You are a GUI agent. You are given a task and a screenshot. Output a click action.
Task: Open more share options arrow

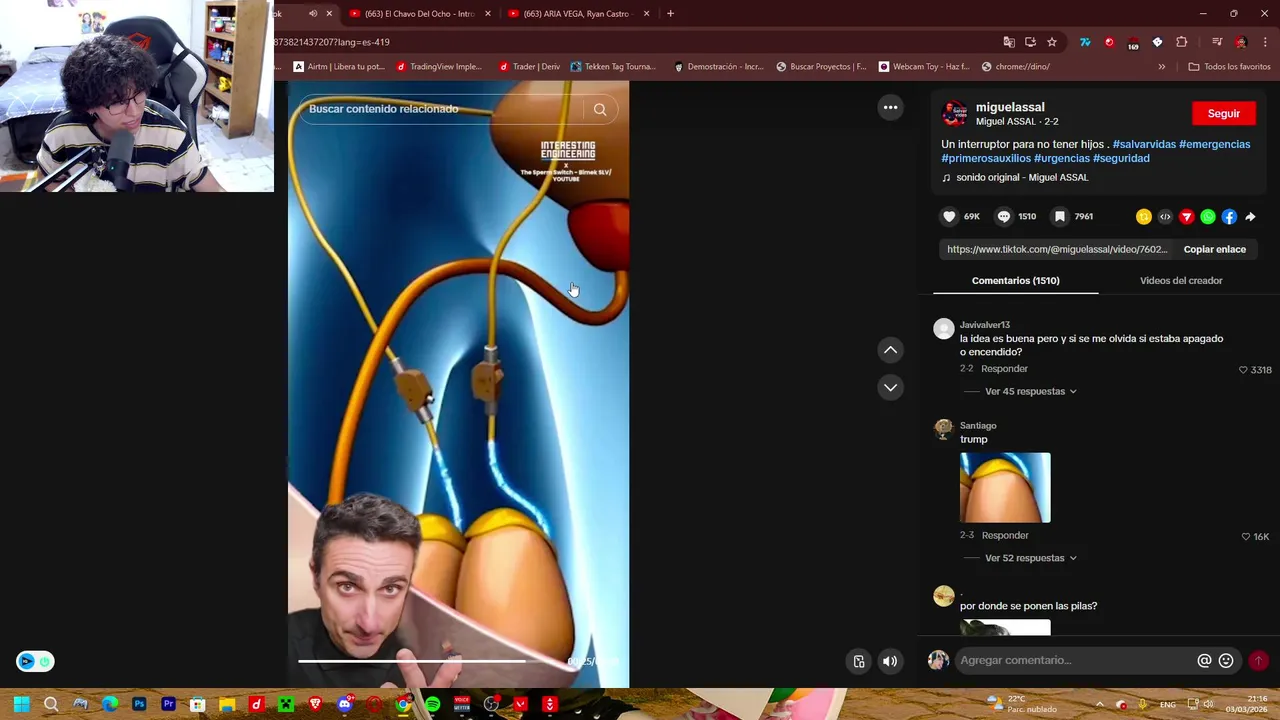pos(1250,216)
